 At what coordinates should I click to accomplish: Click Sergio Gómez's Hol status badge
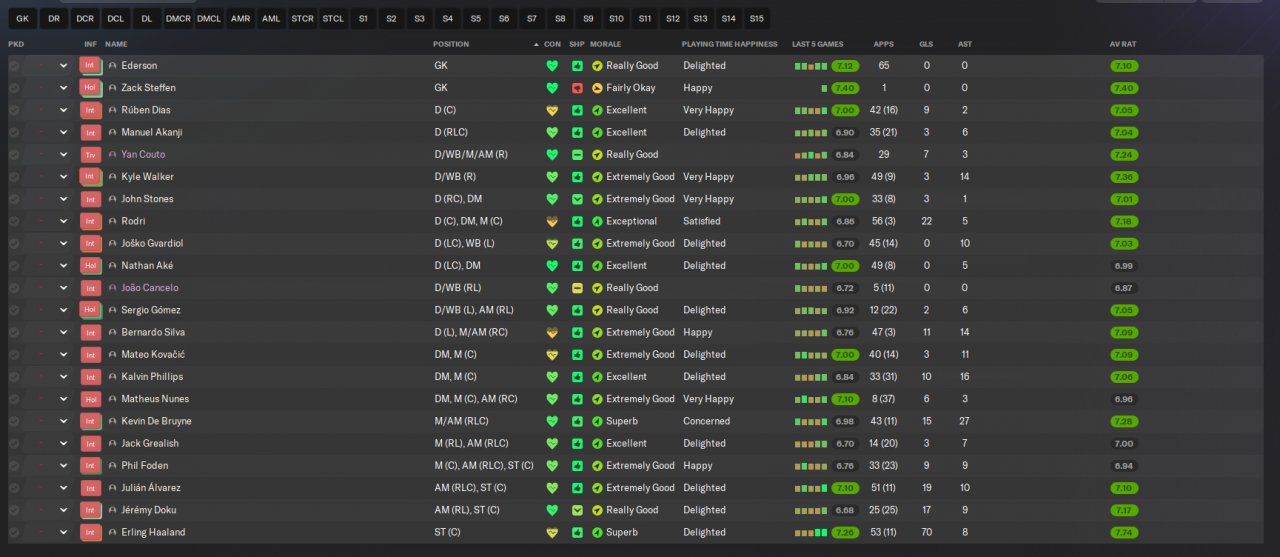91,310
